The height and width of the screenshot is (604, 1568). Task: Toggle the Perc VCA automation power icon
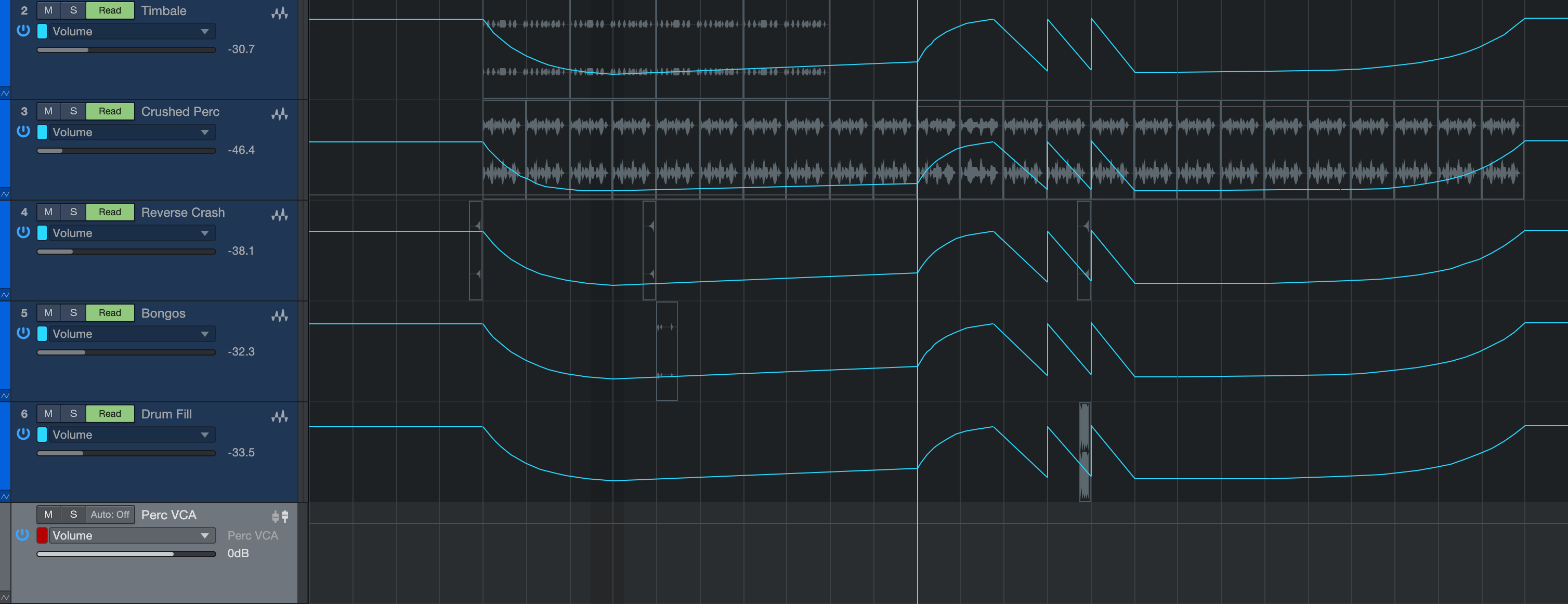point(23,534)
